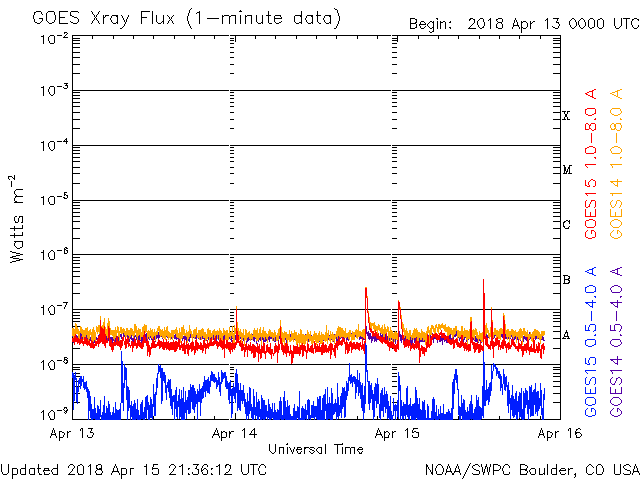The image size is (640, 480).
Task: Click the tallest red flare peak on Apr 15
Action: (484, 282)
